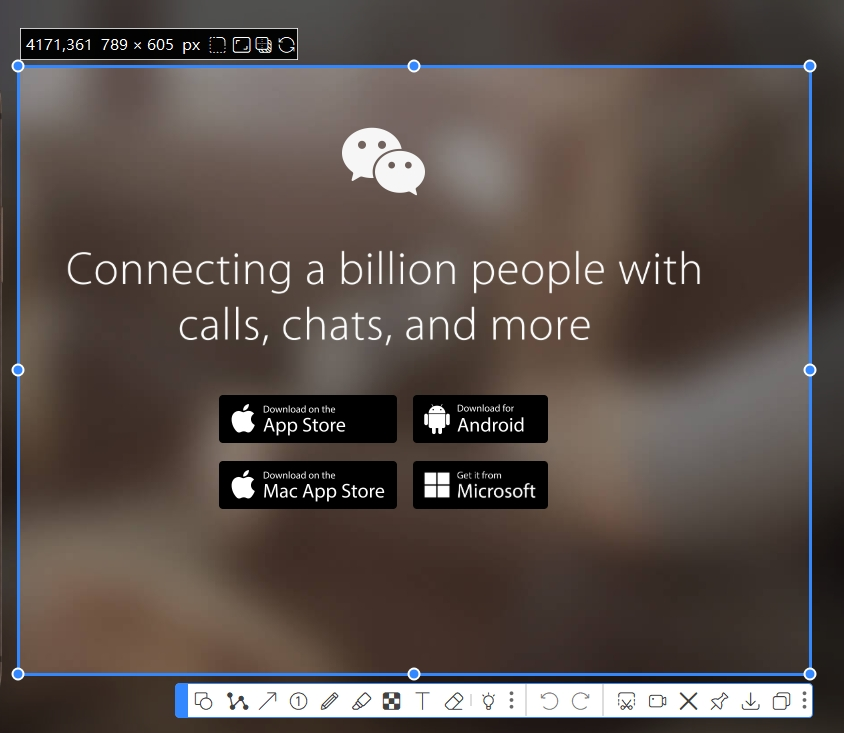Copy screenshot to clipboard
The width and height of the screenshot is (844, 733).
[781, 701]
